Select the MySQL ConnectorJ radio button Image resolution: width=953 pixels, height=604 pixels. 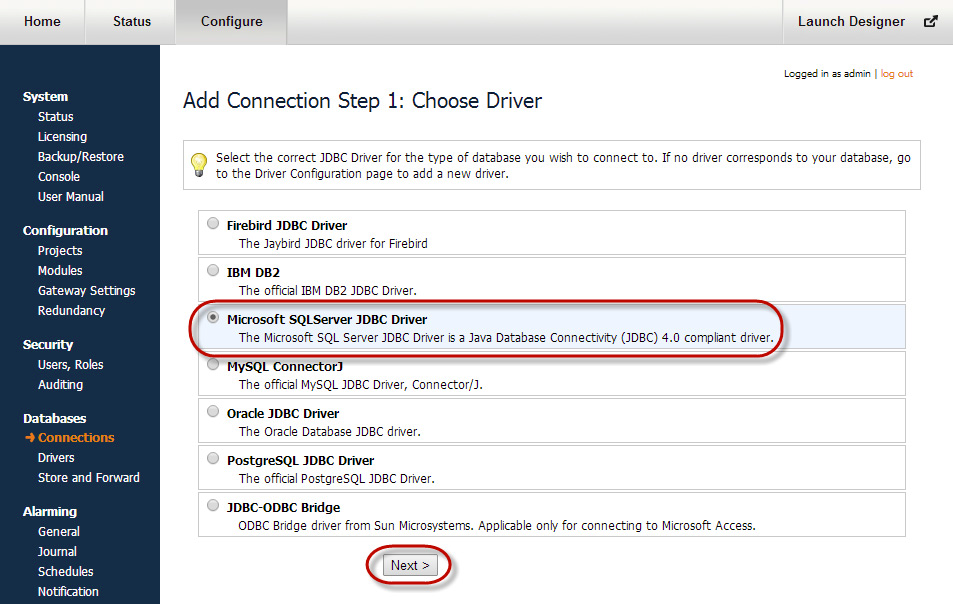point(213,364)
